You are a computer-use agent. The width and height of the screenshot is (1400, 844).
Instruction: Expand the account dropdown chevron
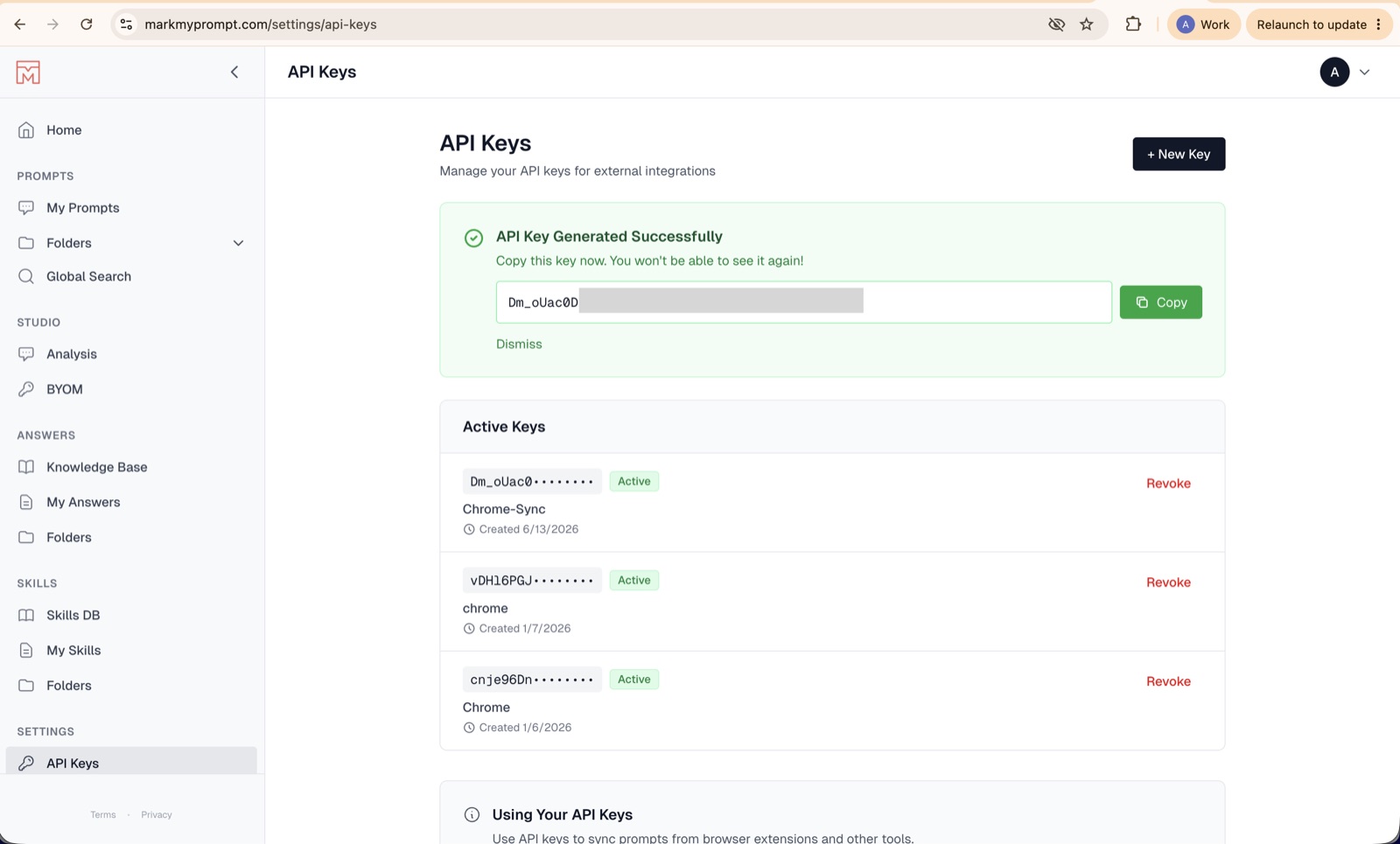point(1364,73)
